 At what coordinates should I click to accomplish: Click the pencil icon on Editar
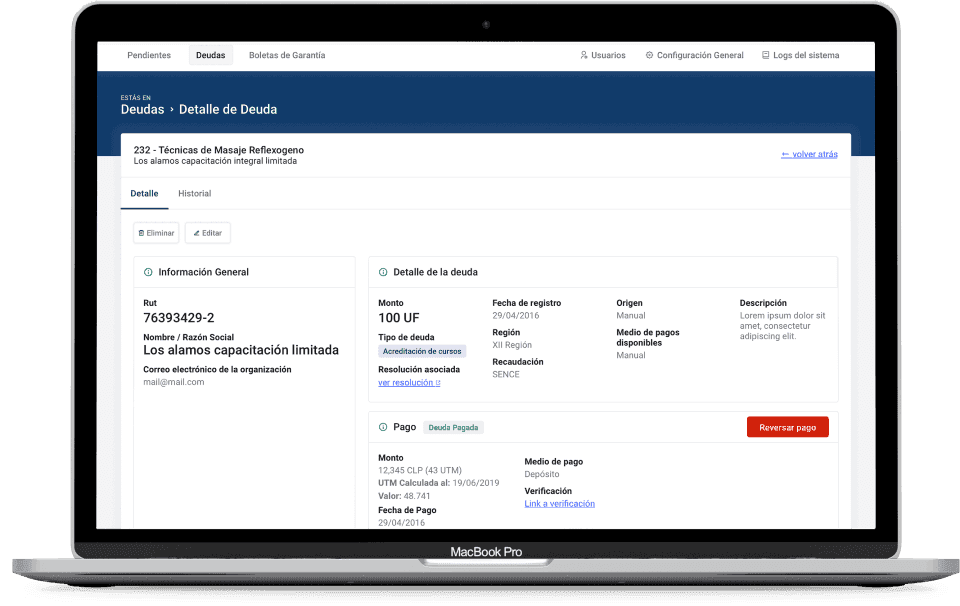196,233
